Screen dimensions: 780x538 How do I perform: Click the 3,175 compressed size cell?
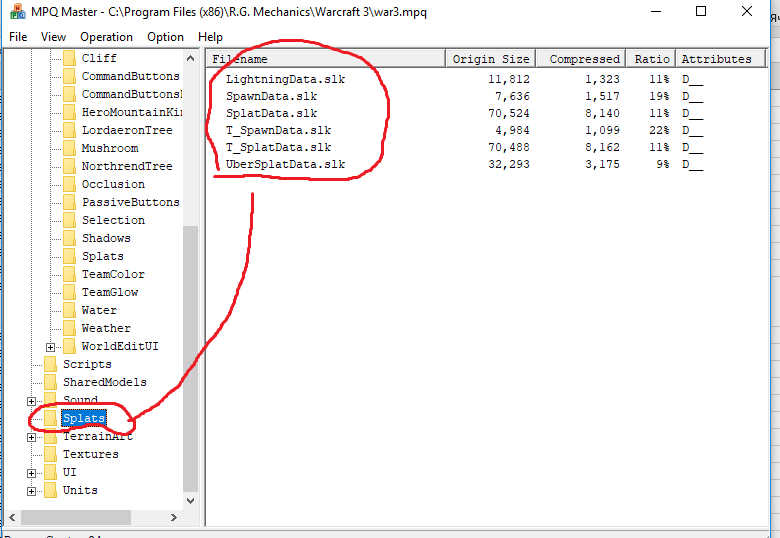click(602, 164)
